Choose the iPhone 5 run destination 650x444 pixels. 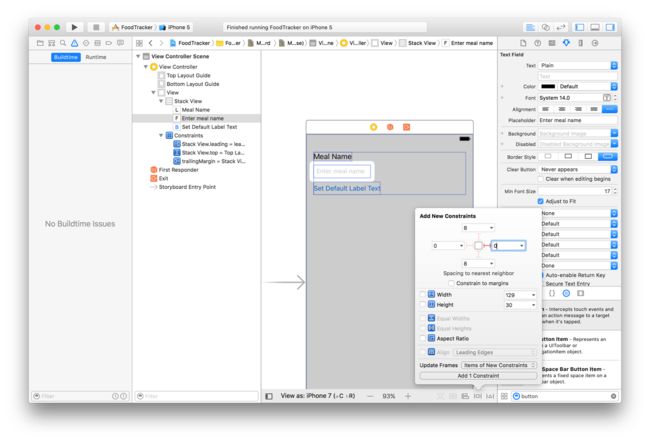click(x=175, y=27)
